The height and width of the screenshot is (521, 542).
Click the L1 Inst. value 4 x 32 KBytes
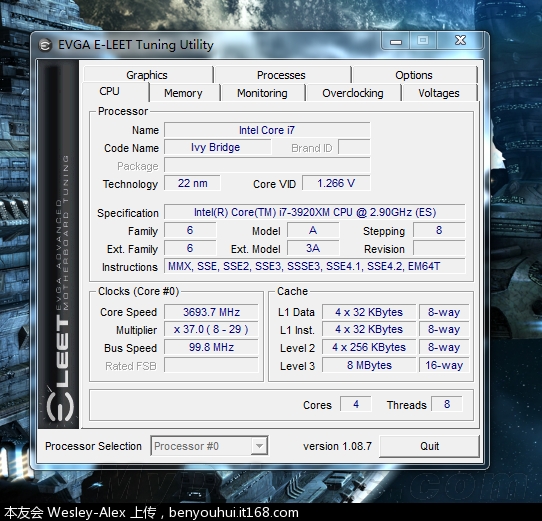(369, 329)
